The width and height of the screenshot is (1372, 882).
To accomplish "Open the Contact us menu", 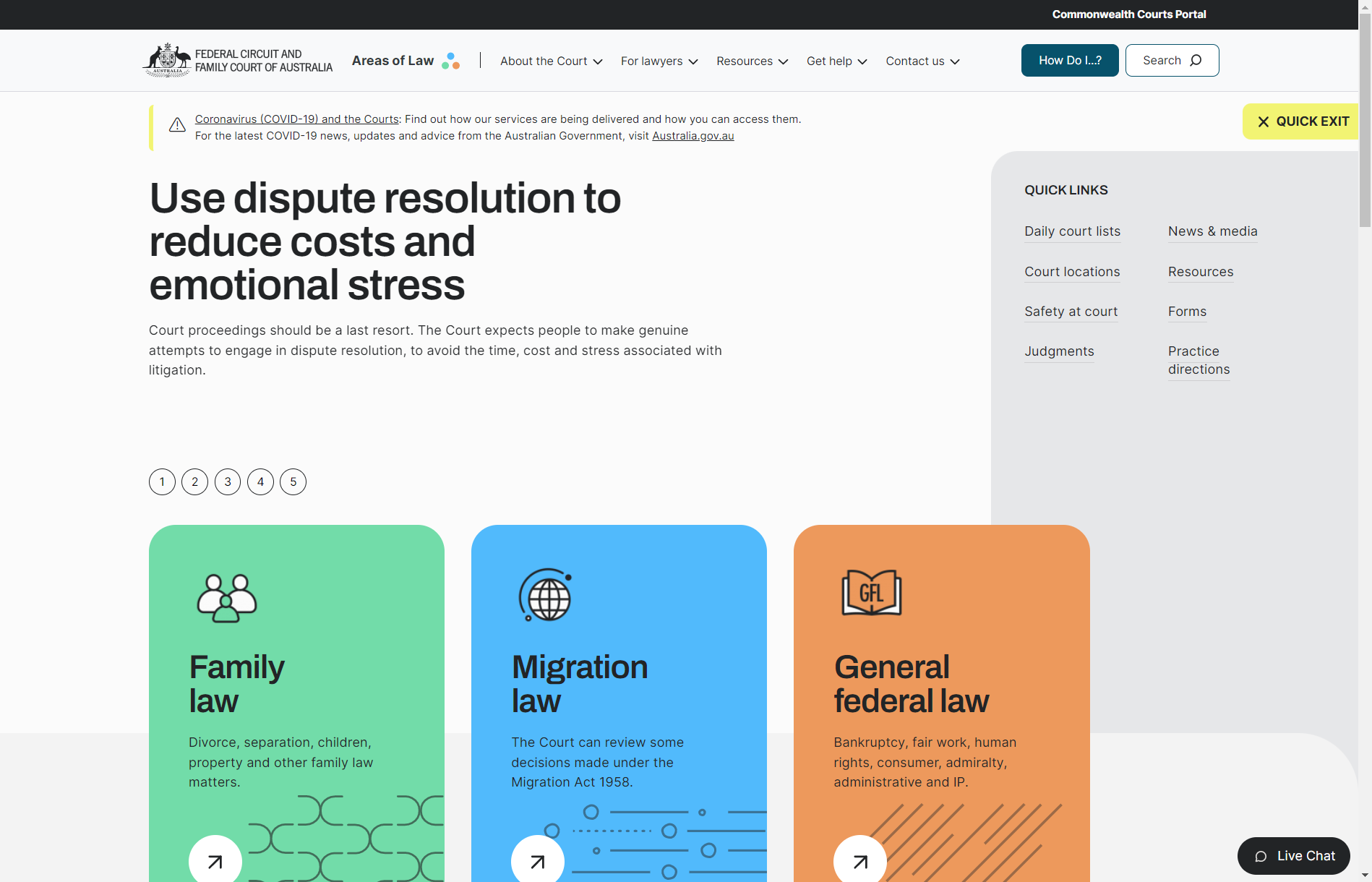I will (922, 61).
